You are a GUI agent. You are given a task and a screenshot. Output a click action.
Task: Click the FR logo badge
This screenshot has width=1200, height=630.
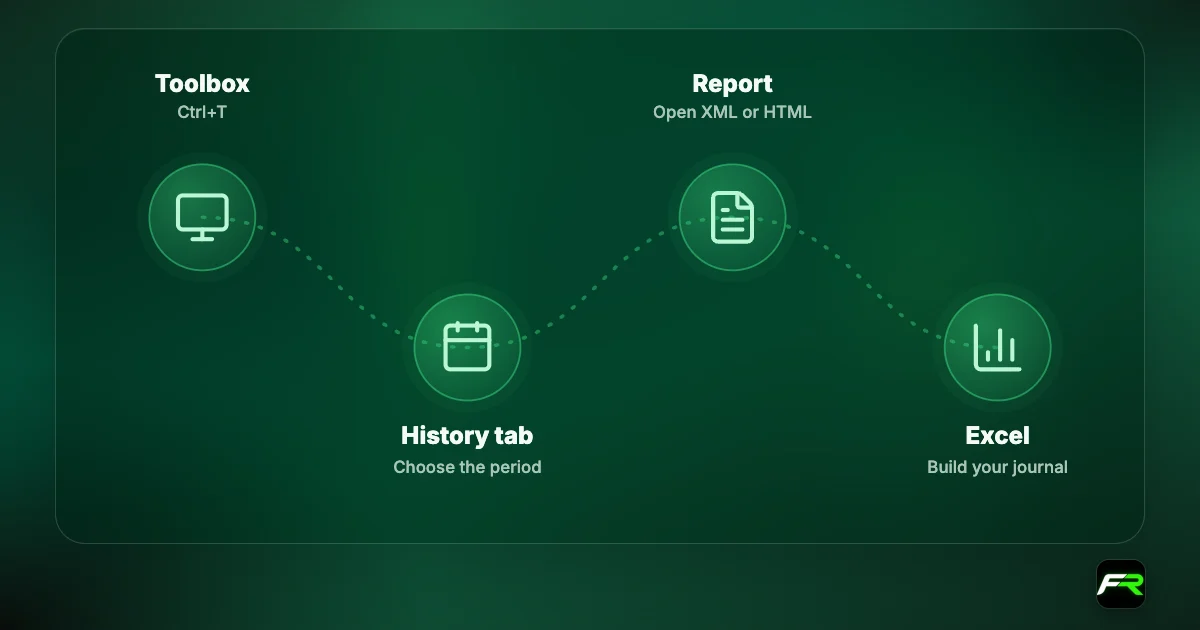coord(1121,584)
